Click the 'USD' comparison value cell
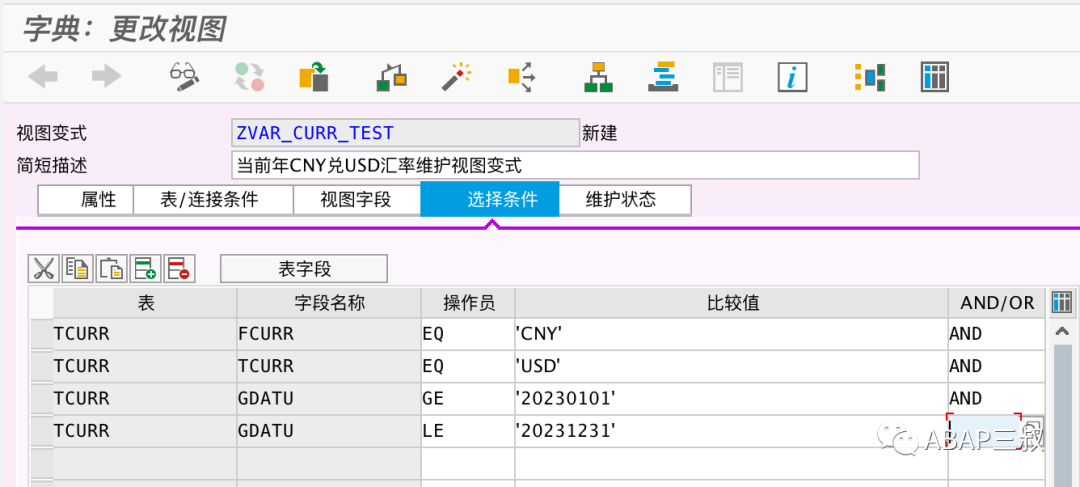The width and height of the screenshot is (1080, 487). (731, 366)
